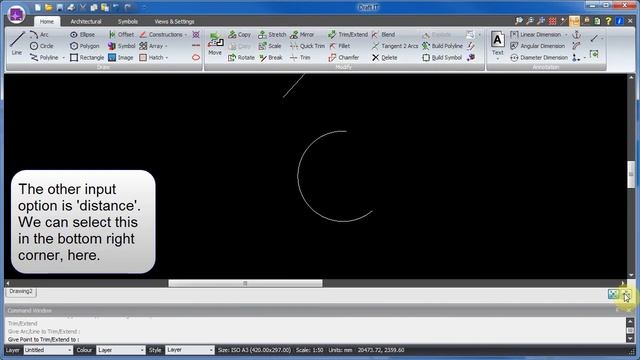The height and width of the screenshot is (360, 640).
Task: Switch to the Architectural tab
Action: (x=86, y=21)
